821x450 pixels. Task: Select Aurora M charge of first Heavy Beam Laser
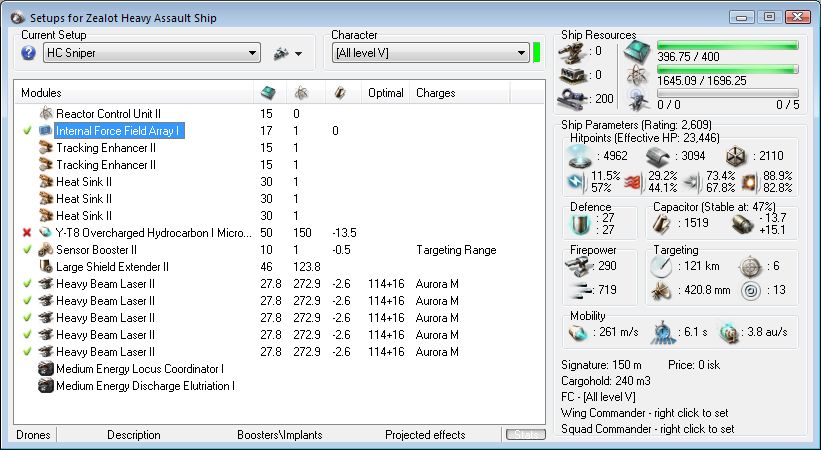tap(437, 284)
